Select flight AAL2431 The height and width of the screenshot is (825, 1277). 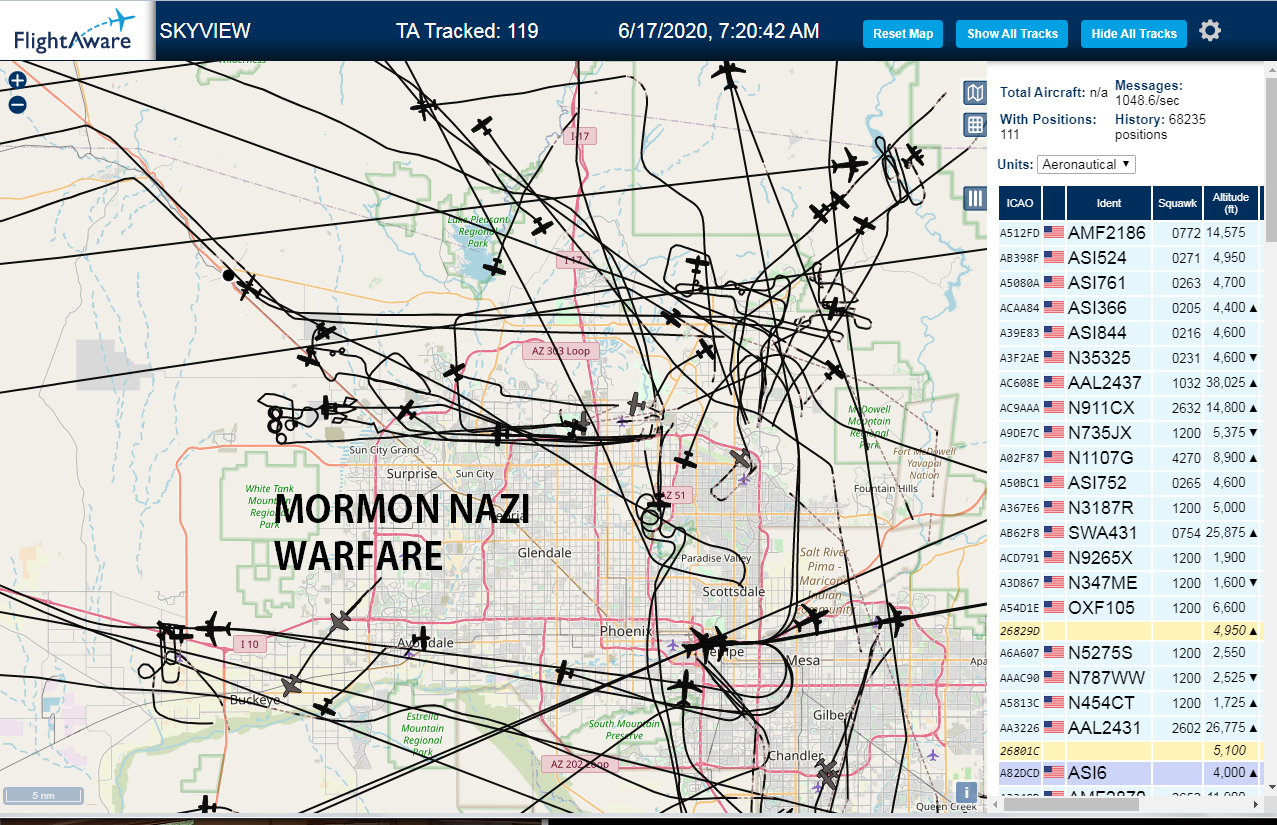(x=1129, y=728)
